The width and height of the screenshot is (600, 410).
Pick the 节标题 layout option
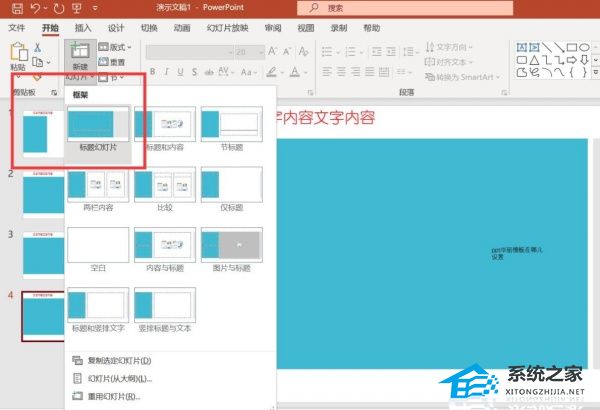point(231,125)
